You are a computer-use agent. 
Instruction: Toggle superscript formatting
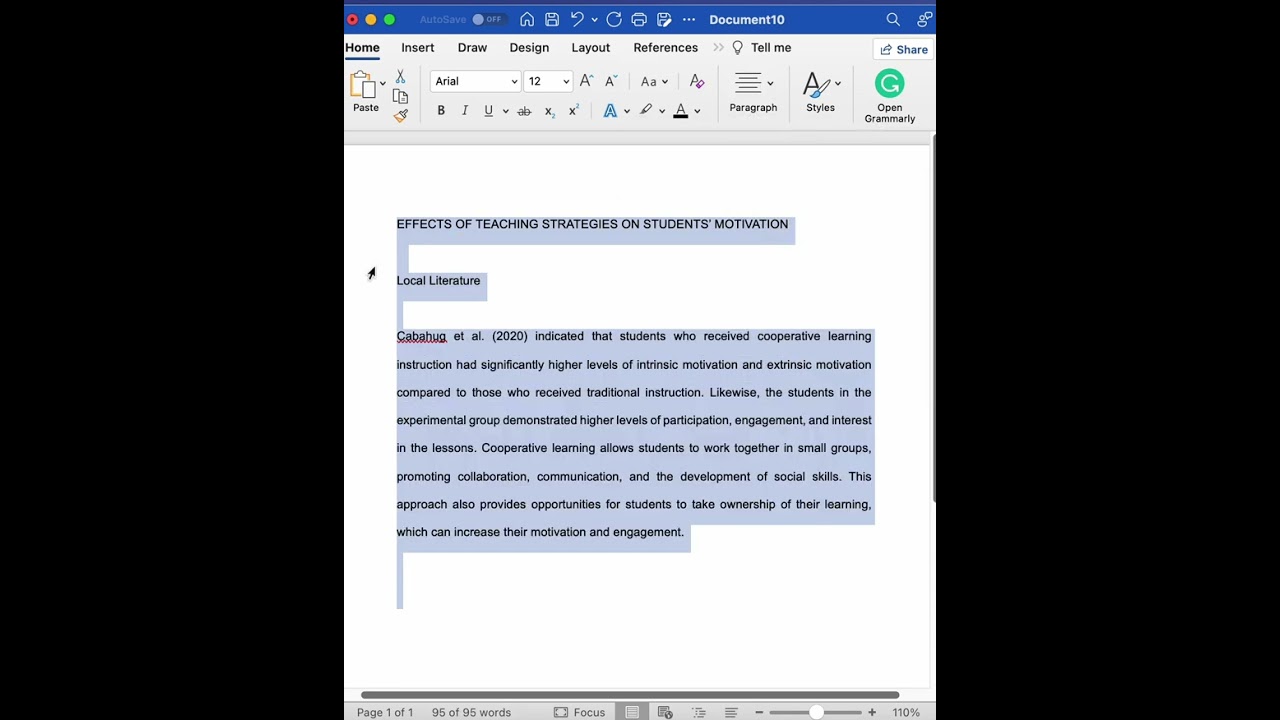coord(573,111)
